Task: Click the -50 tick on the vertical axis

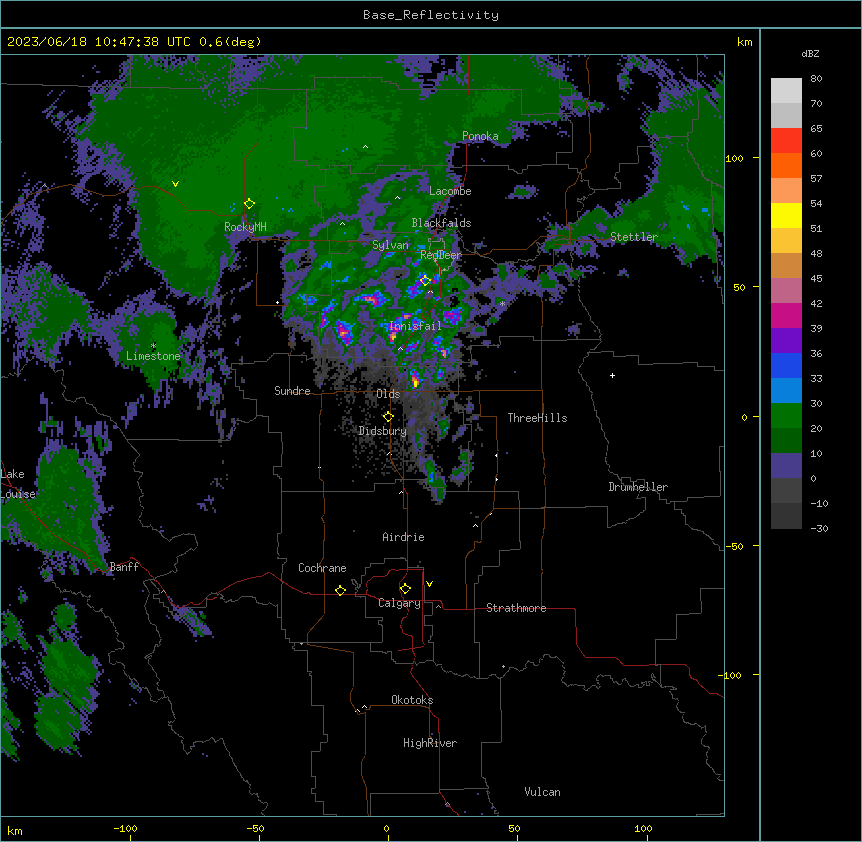Action: (734, 546)
